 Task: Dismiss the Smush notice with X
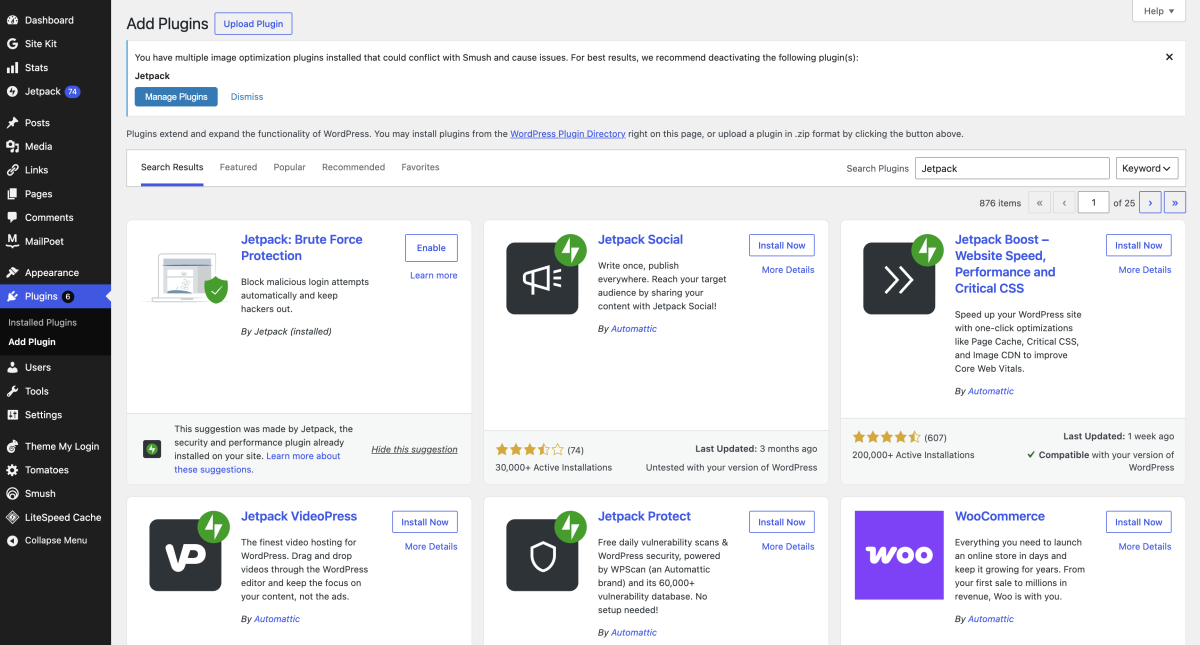(1169, 57)
